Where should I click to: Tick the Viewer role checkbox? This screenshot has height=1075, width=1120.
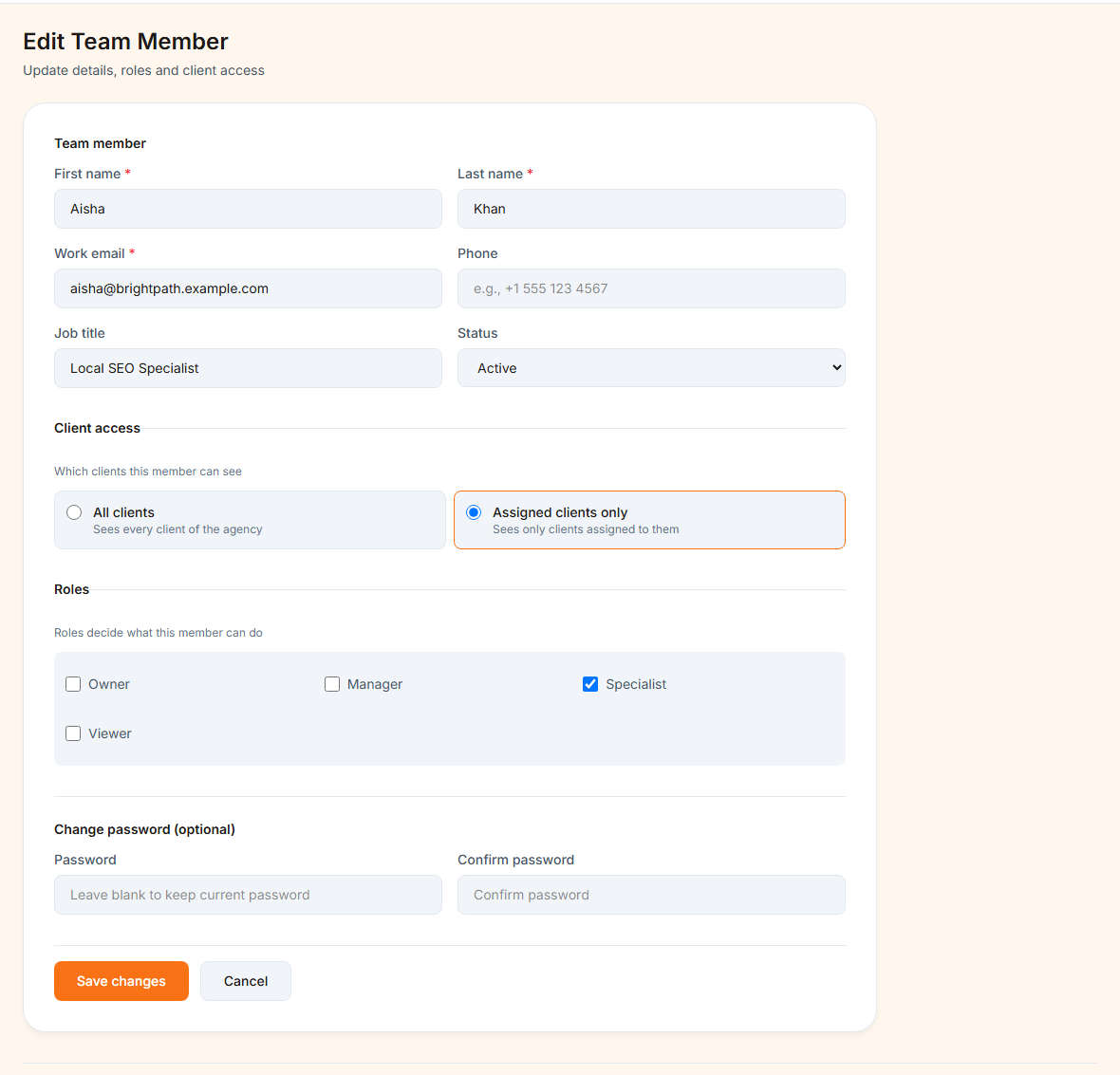coord(73,733)
